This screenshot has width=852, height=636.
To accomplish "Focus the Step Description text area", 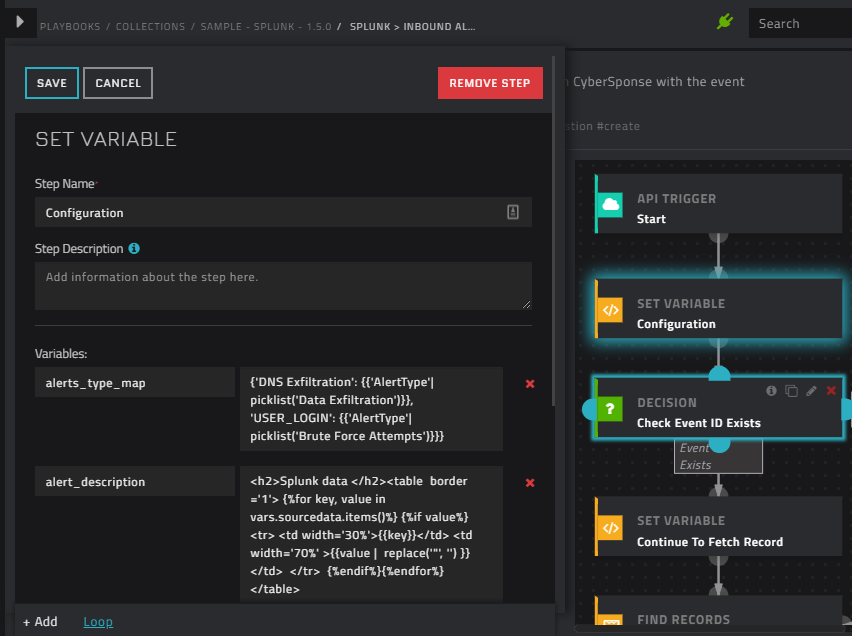I will click(x=283, y=286).
